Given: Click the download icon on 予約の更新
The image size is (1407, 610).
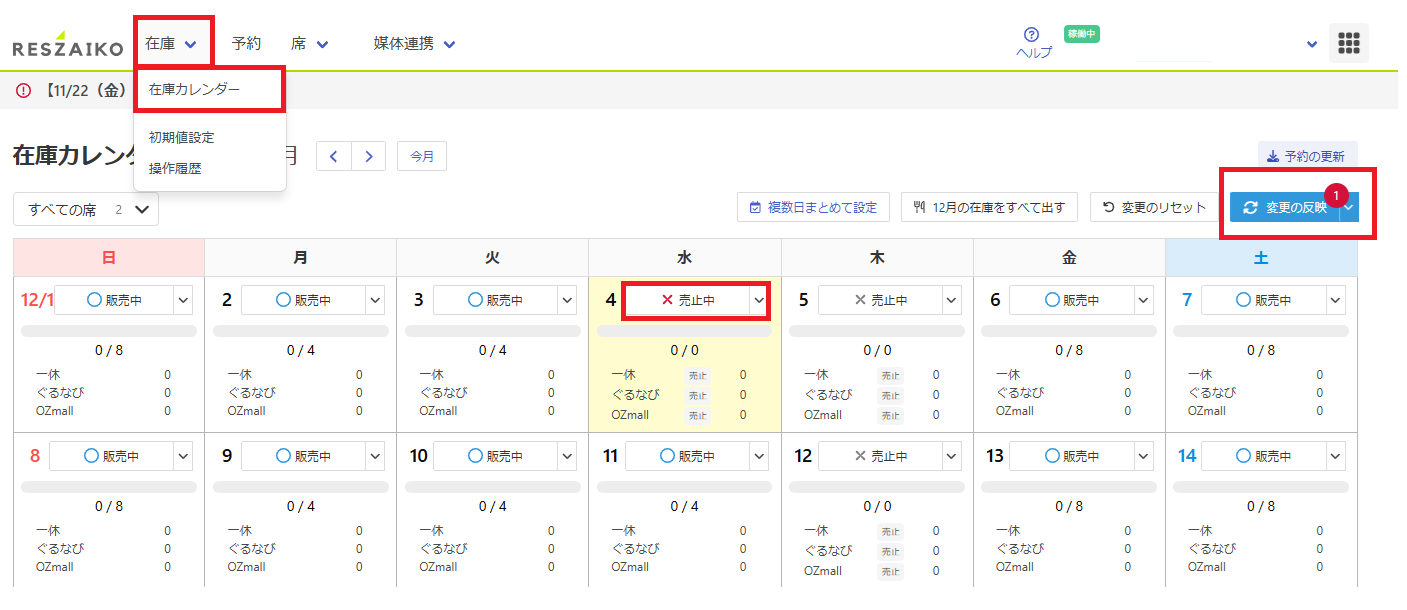Looking at the screenshot, I should click(x=1272, y=157).
